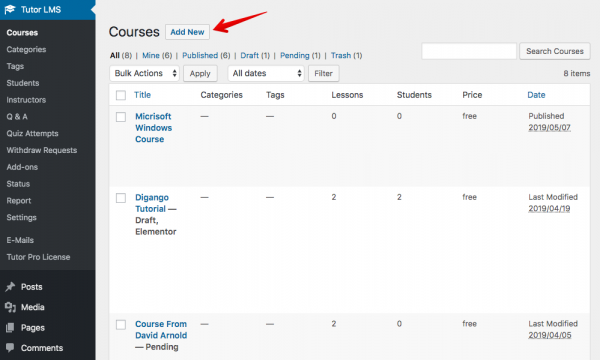This screenshot has height=360, width=600.
Task: Click the Search Courses button
Action: point(554,51)
